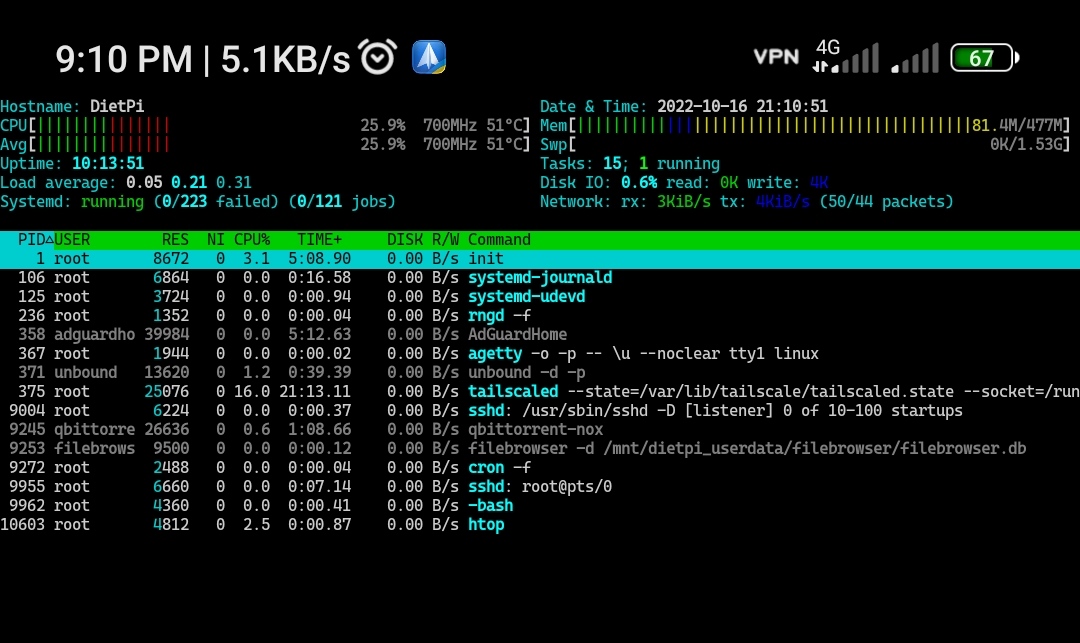Tap the clock showing 9:10 PM
Screen dimensions: 1080x643
123,58
